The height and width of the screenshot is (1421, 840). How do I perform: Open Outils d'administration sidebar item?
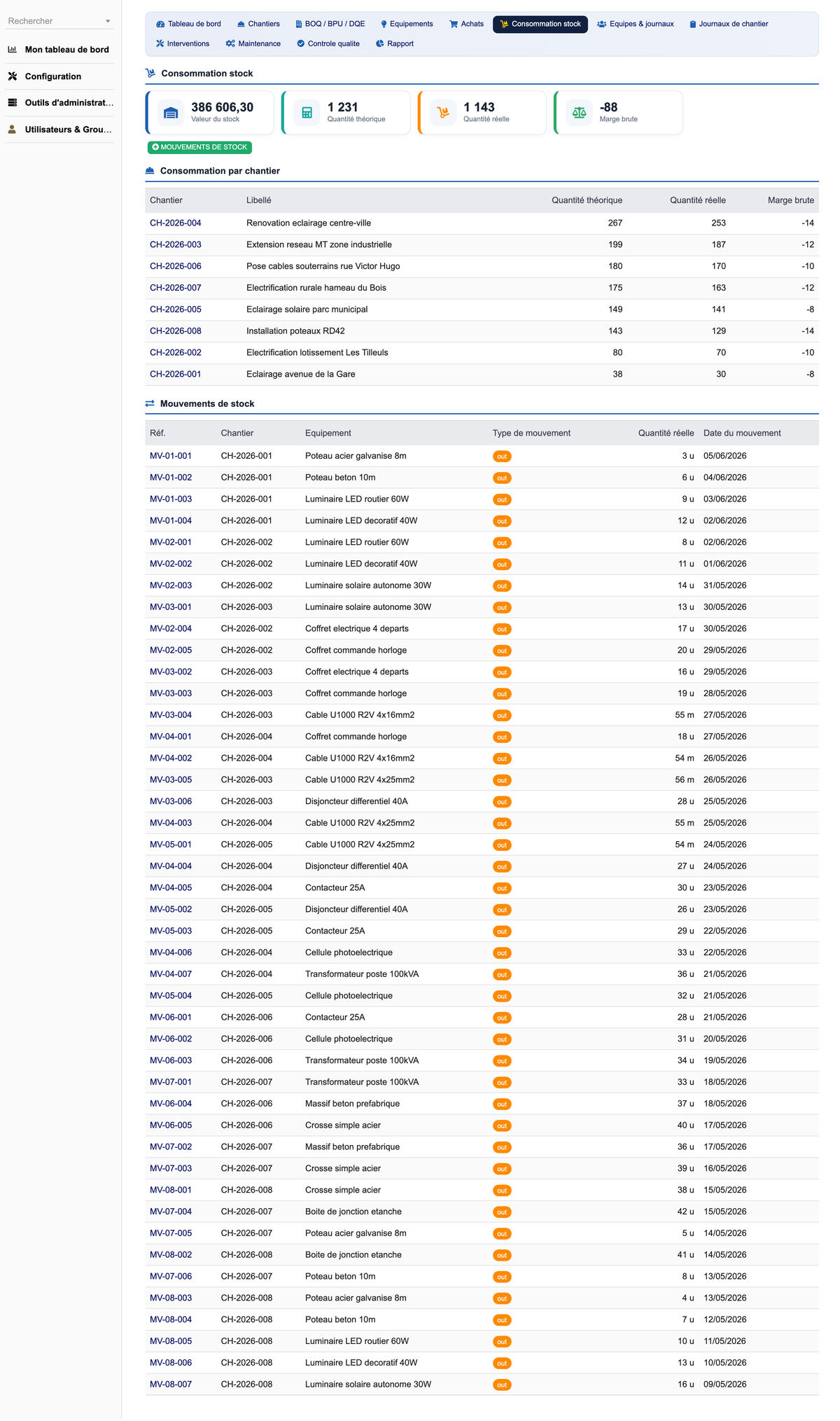[59, 103]
